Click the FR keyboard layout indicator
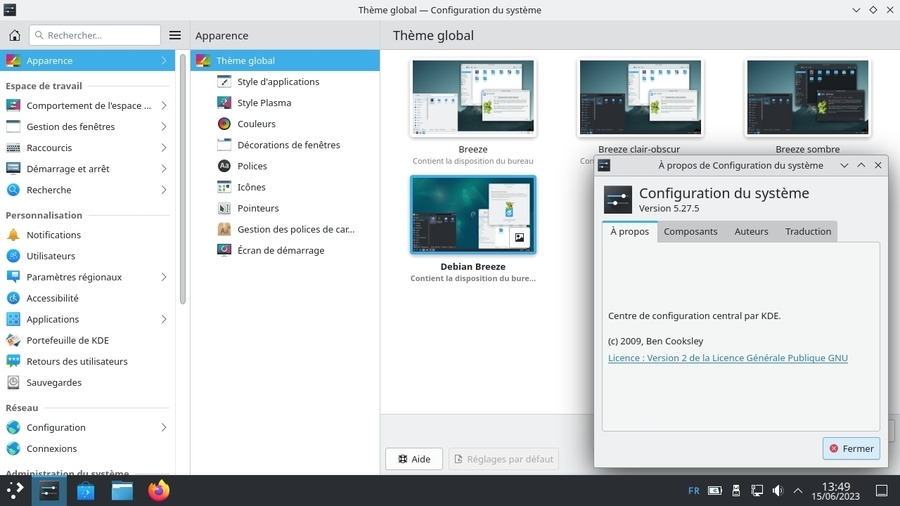This screenshot has width=900, height=506. tap(693, 491)
